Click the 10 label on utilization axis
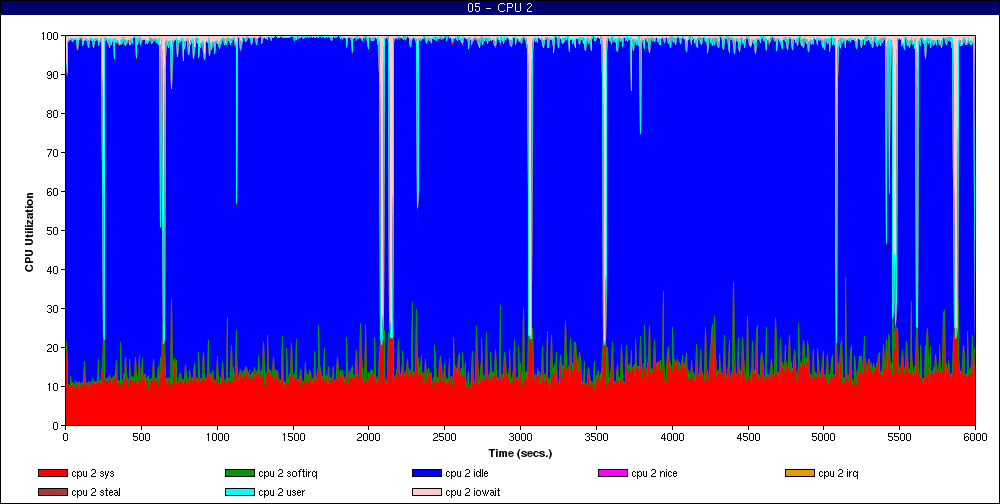1000x504 pixels. pyautogui.click(x=54, y=387)
